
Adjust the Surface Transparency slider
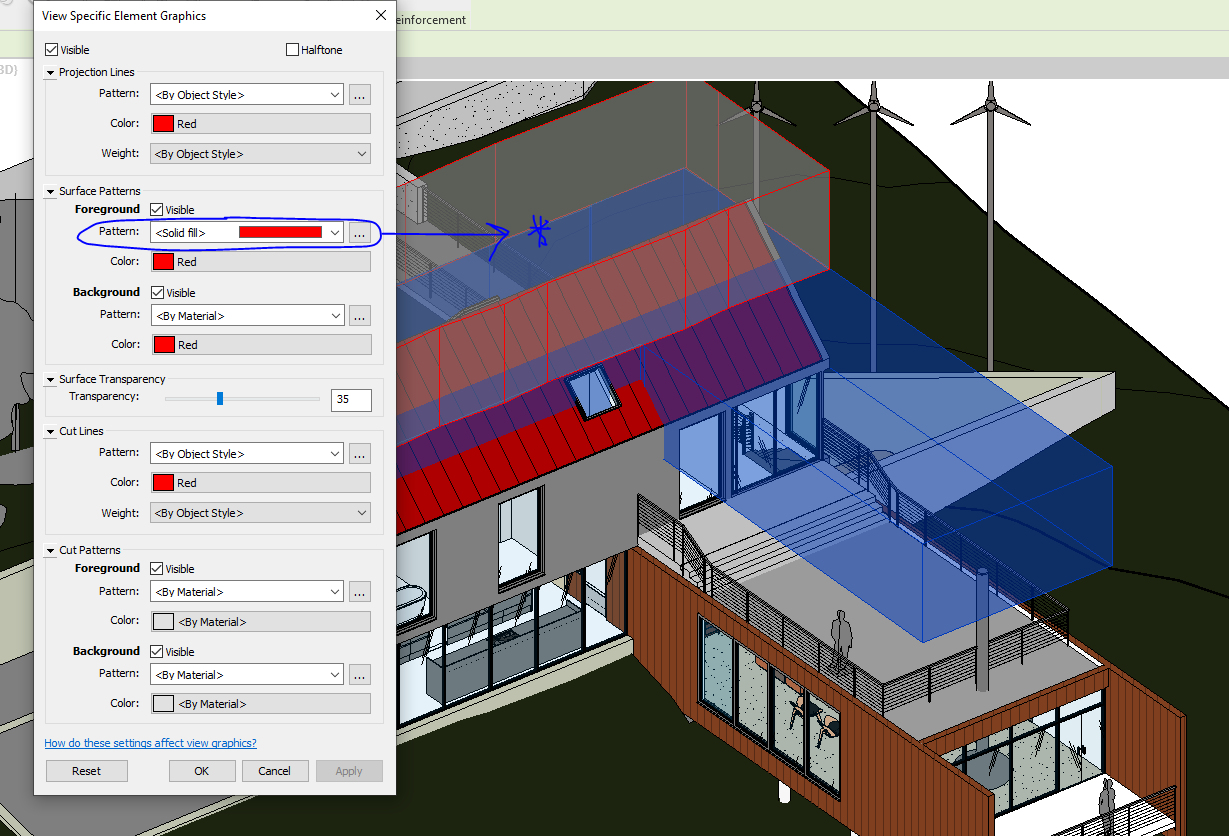(219, 397)
